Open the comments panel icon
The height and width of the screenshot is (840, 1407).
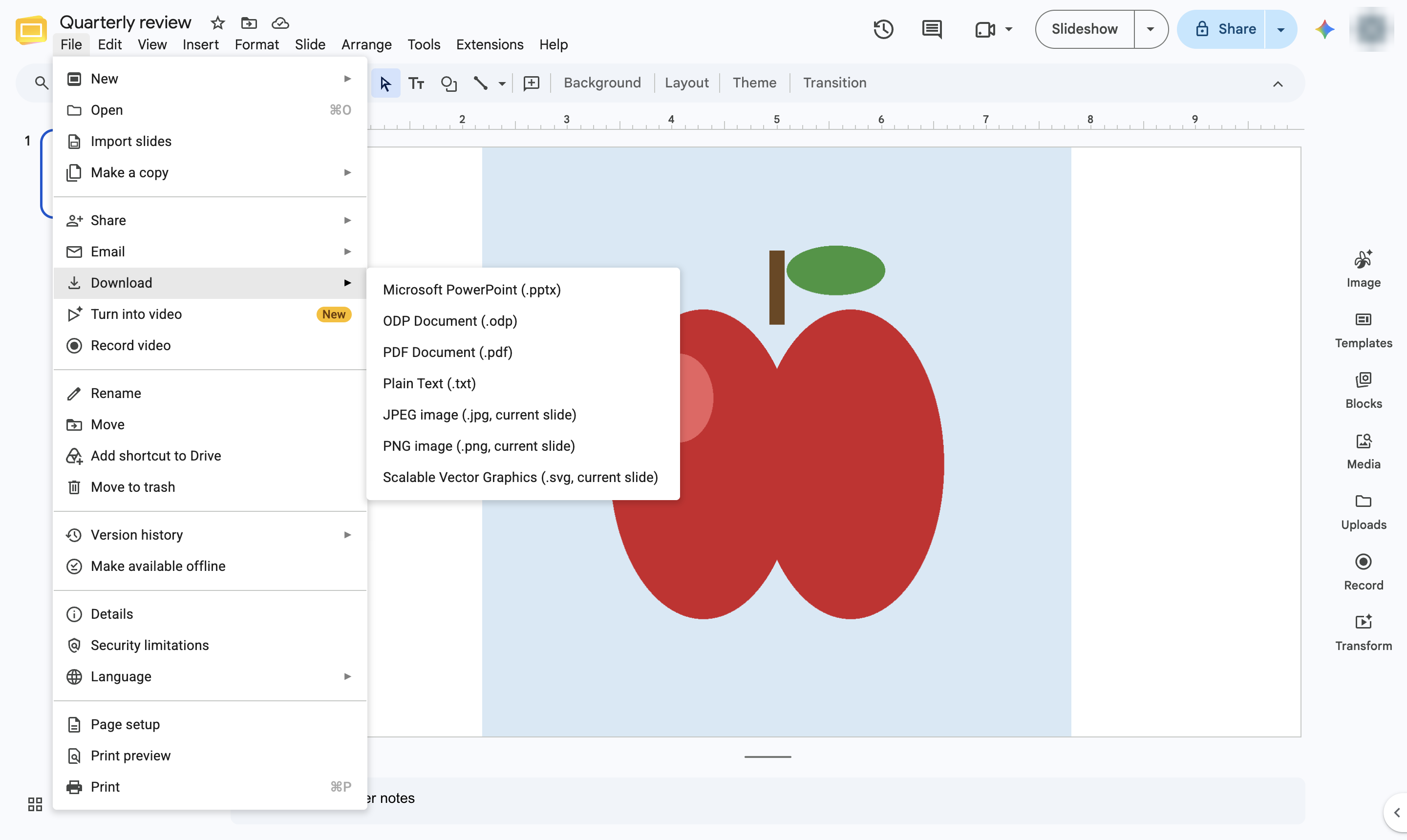pos(931,29)
